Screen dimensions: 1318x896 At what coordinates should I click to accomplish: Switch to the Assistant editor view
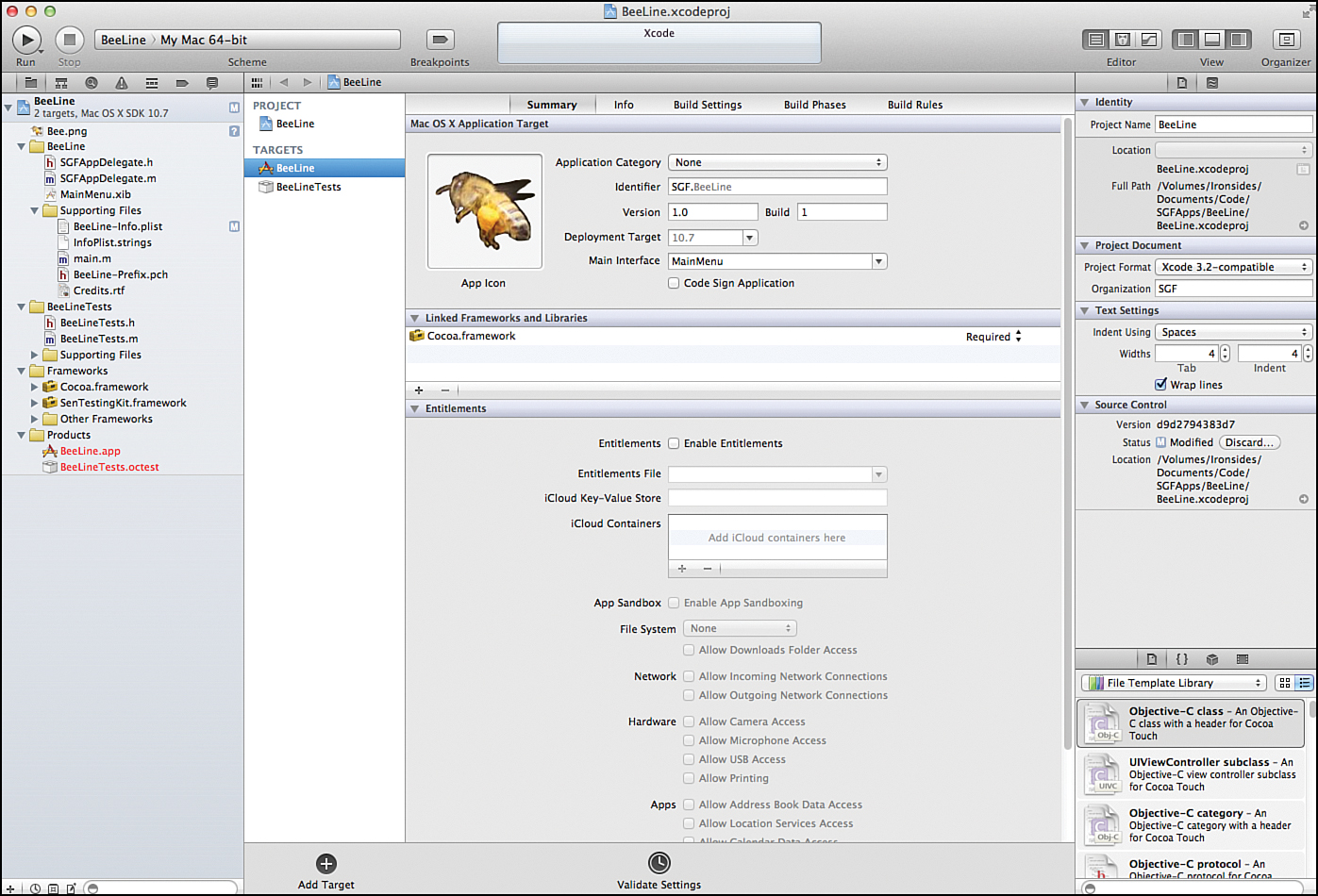pyautogui.click(x=1122, y=40)
